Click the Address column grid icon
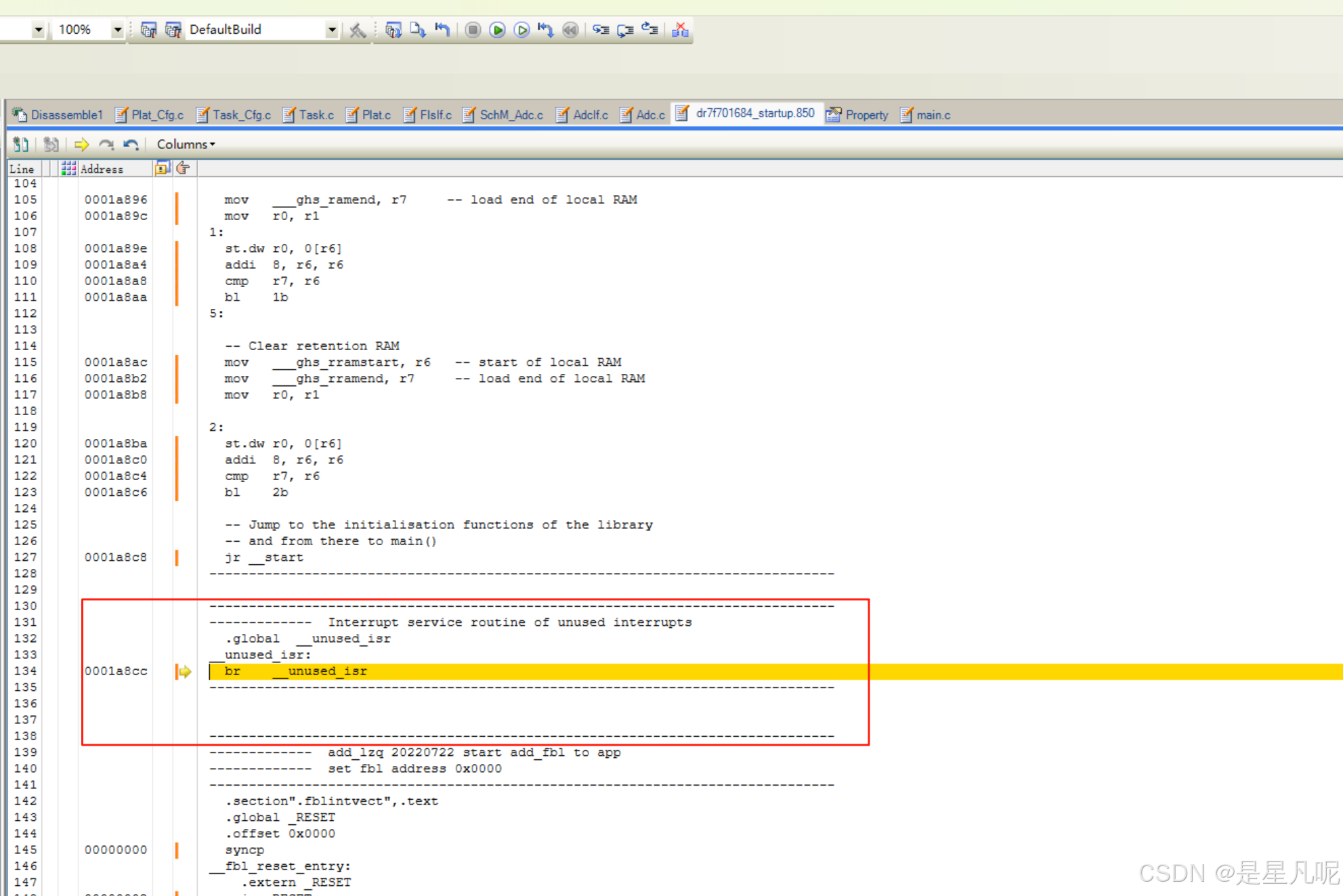 (x=68, y=169)
